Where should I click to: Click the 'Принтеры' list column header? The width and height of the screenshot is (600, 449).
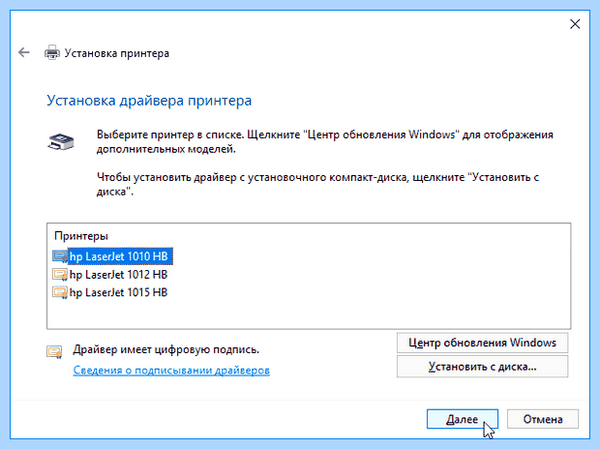[x=81, y=236]
